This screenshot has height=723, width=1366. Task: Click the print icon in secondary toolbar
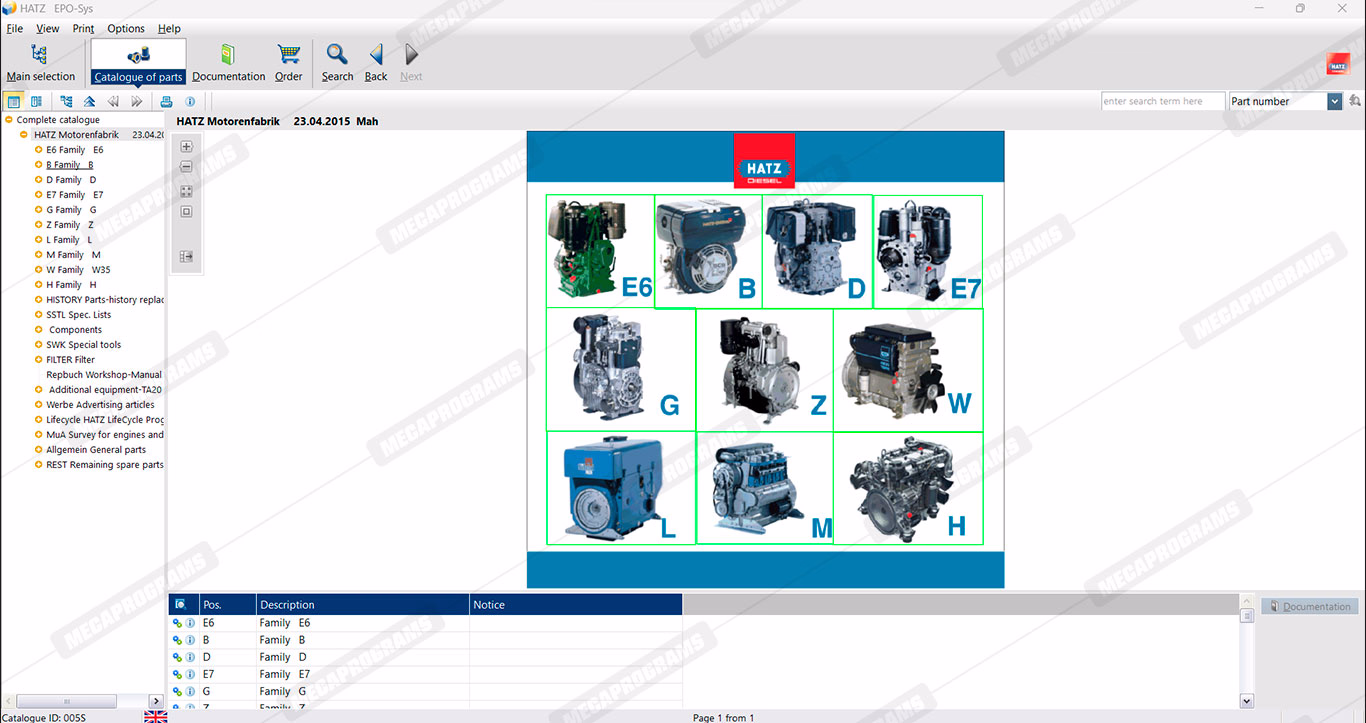click(166, 101)
